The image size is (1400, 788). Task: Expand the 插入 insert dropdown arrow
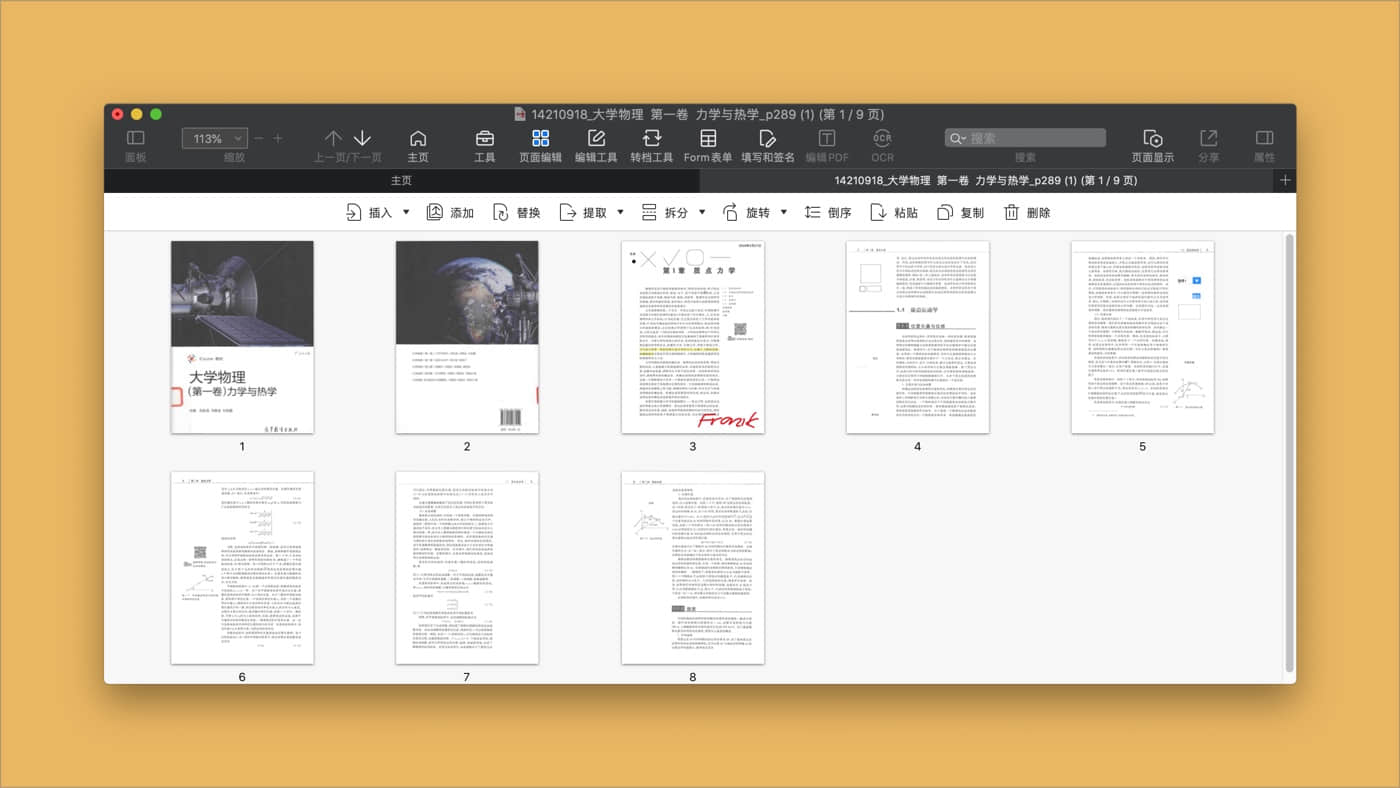click(x=406, y=213)
